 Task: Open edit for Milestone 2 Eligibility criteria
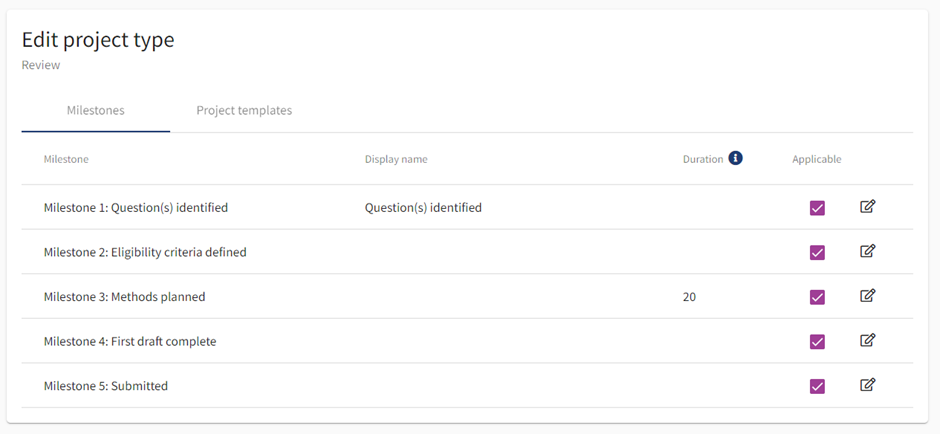click(868, 251)
